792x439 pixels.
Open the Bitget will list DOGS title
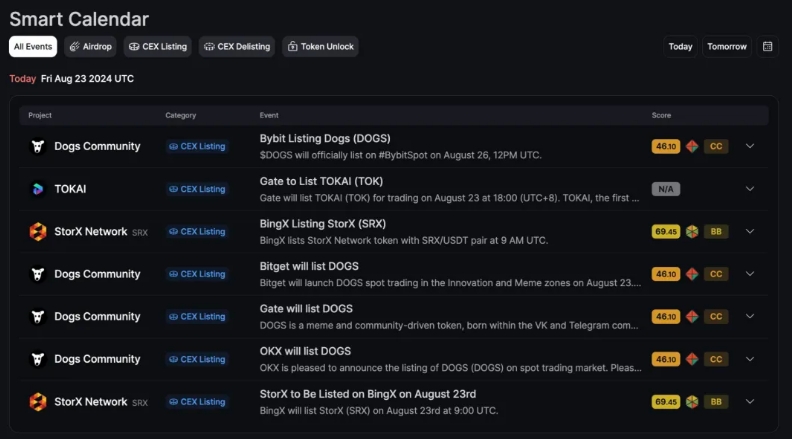click(309, 266)
